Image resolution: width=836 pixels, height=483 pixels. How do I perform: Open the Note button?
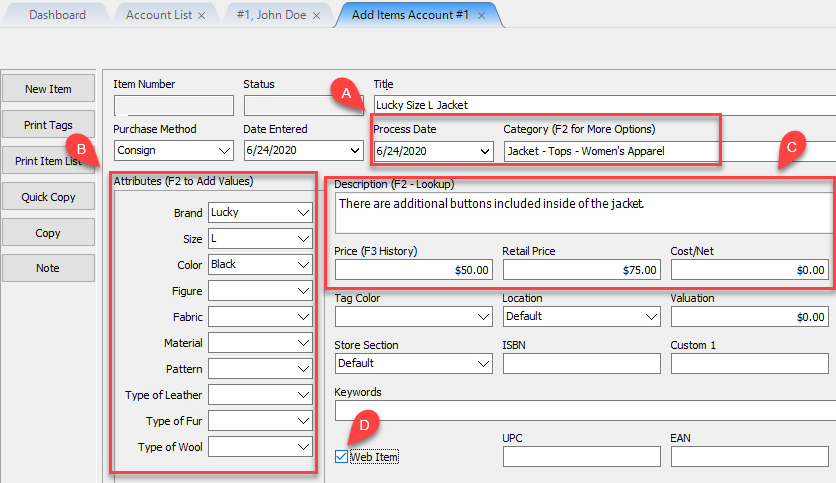pos(49,268)
